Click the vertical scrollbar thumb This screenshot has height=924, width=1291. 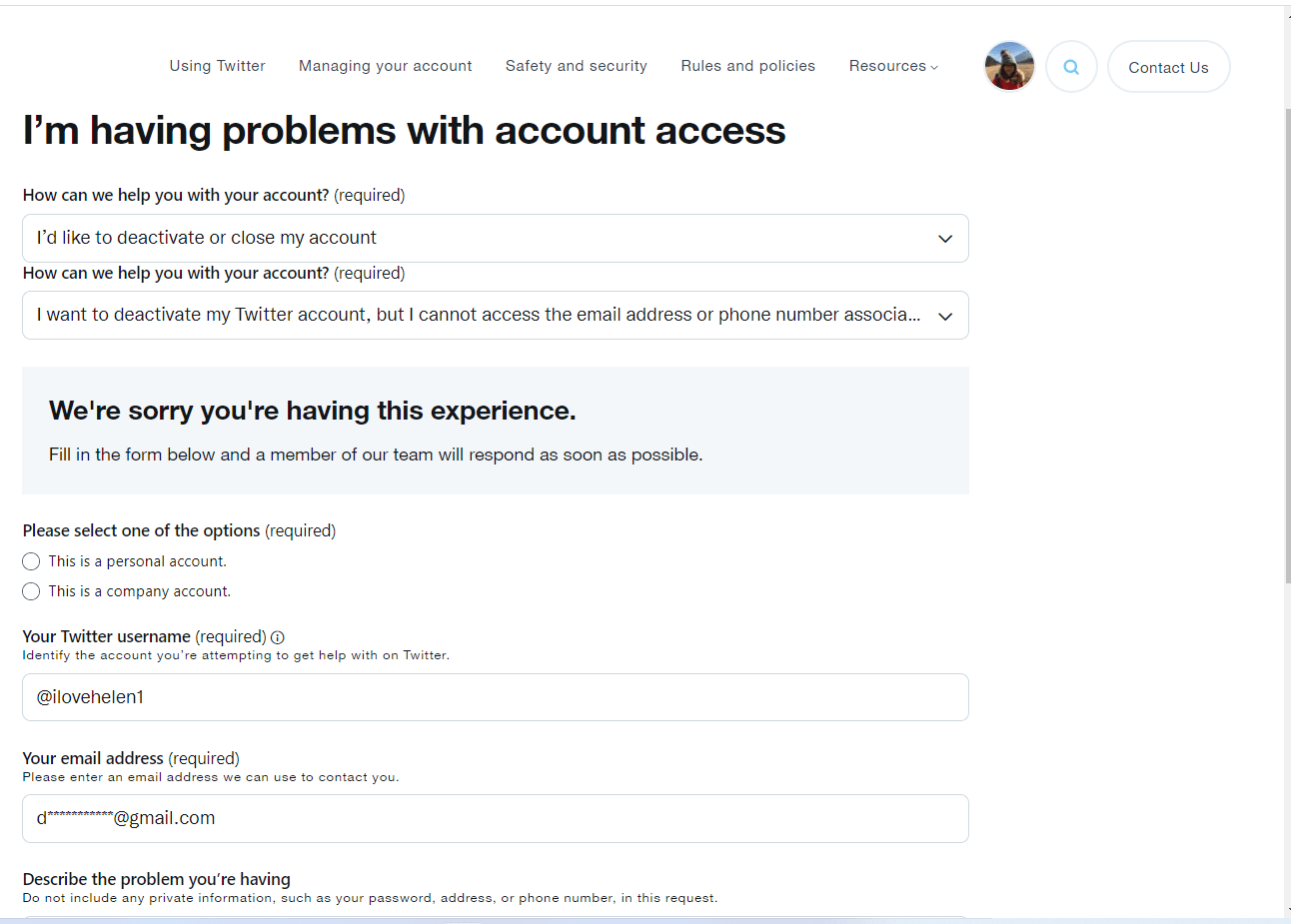[1287, 340]
